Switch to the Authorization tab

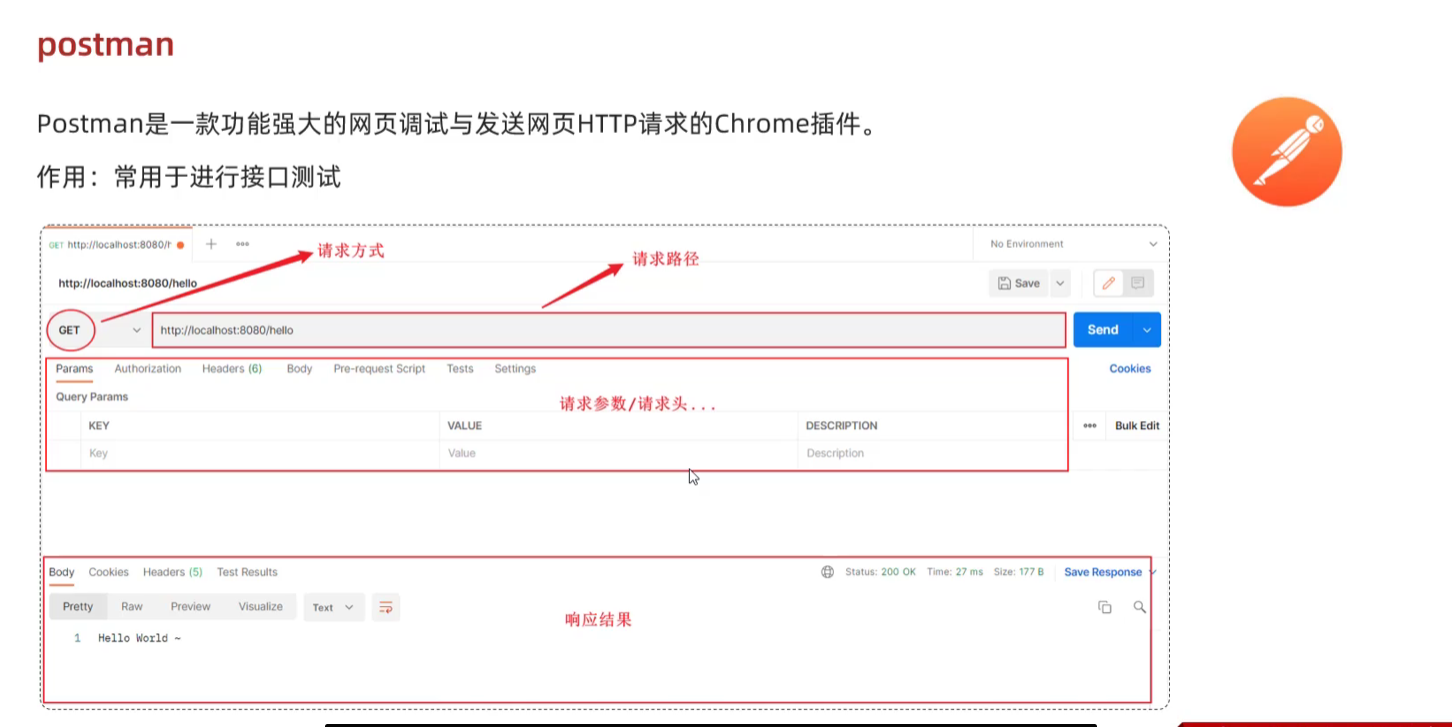(x=148, y=369)
